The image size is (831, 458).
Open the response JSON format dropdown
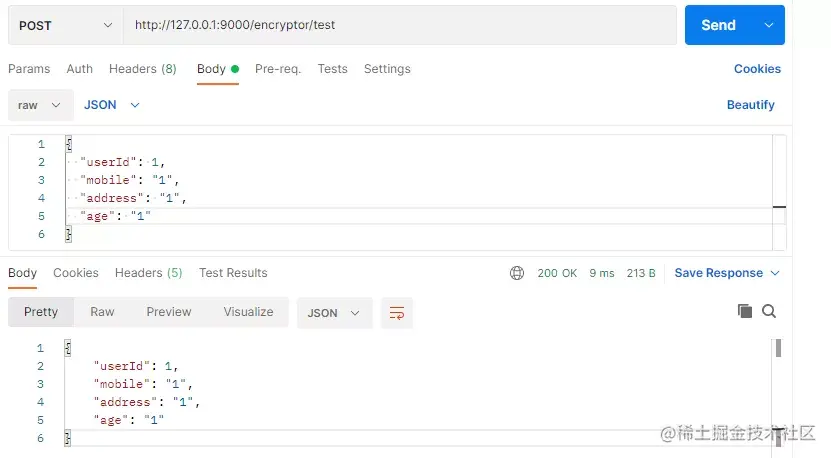(x=334, y=313)
